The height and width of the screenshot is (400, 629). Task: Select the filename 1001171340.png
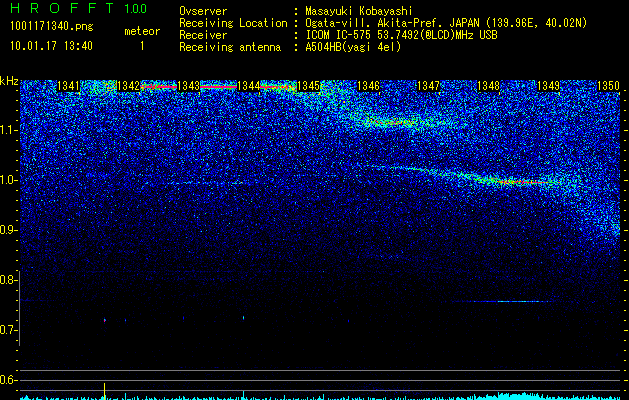(x=52, y=27)
